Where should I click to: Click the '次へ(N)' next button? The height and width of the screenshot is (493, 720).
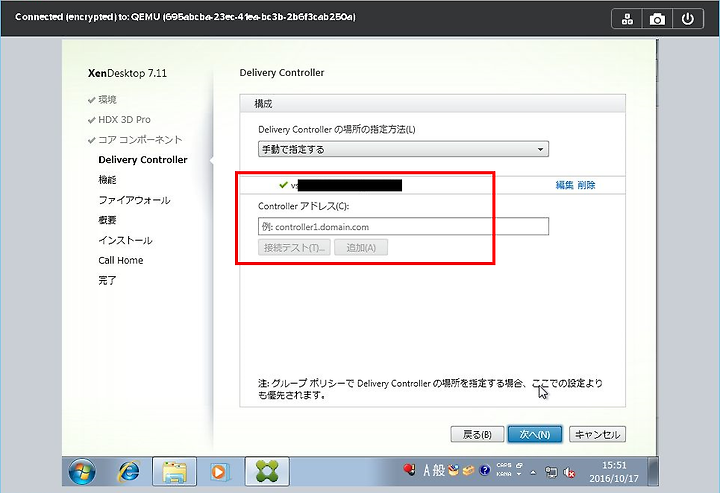(535, 434)
